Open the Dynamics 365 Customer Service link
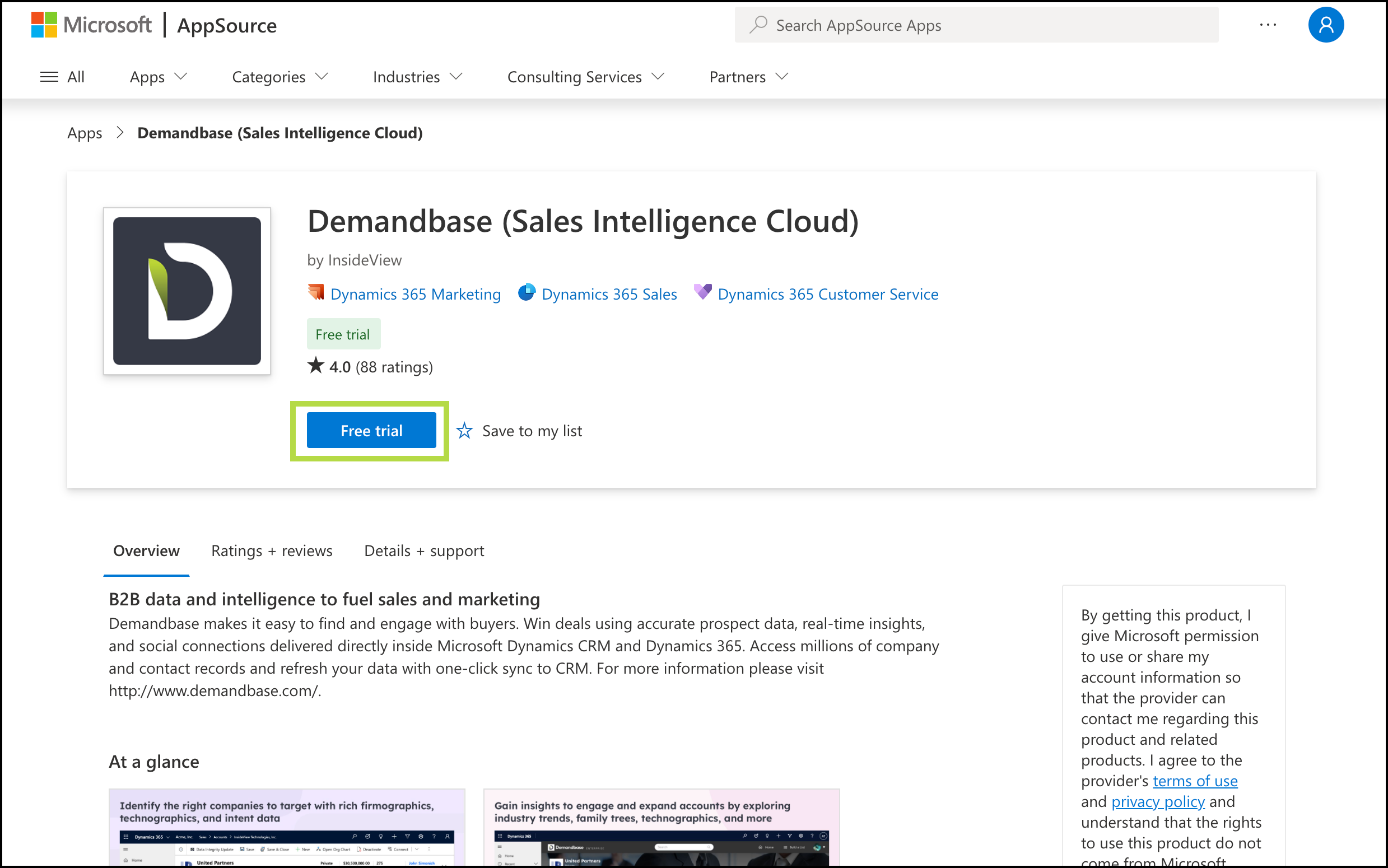Screen dimensions: 1388x868 [x=828, y=294]
